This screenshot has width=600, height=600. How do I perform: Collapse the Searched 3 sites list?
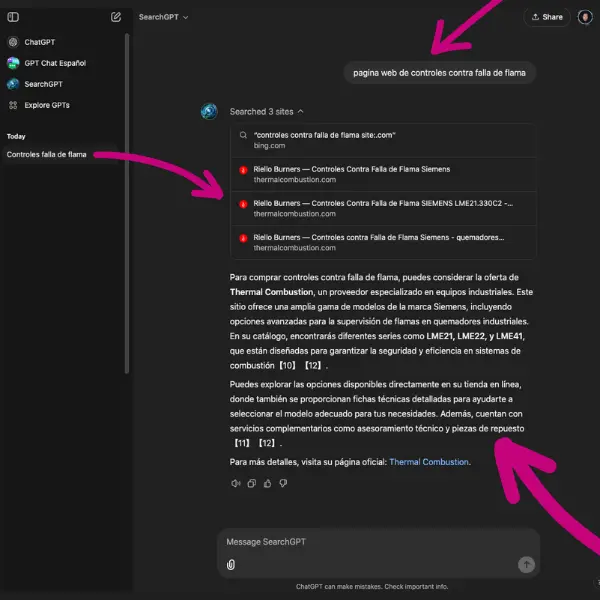tap(266, 112)
